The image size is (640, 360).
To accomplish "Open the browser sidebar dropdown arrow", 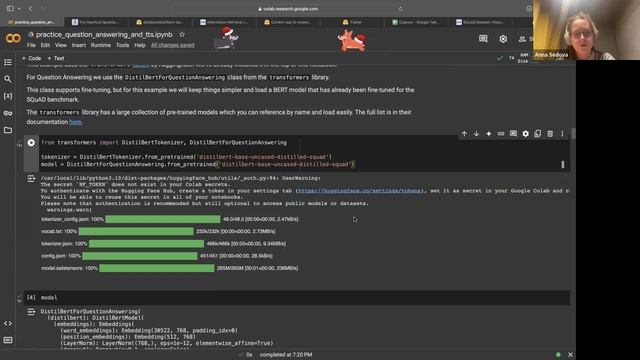I will point(19,9).
